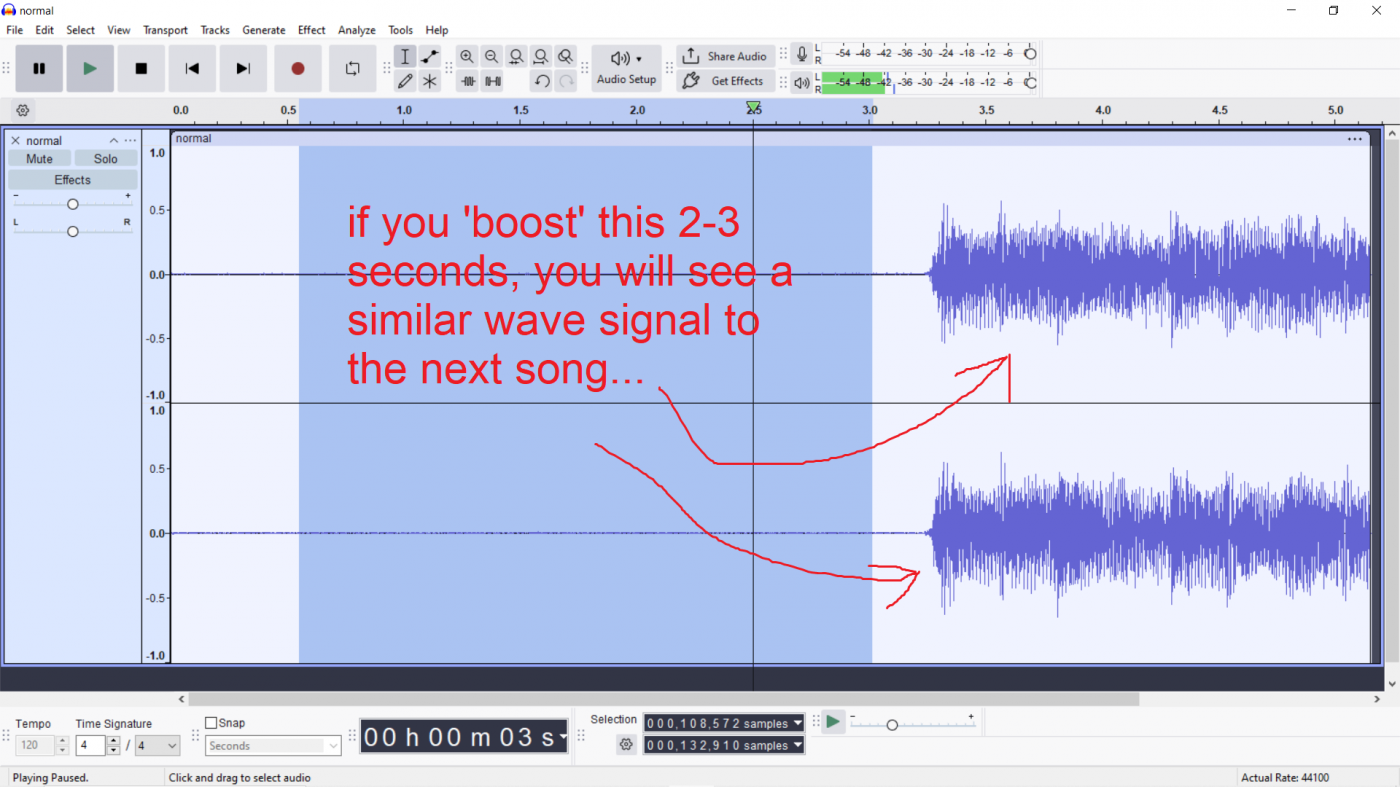Click the Skip to Start button
Screen dimensions: 1400x787
pos(192,69)
